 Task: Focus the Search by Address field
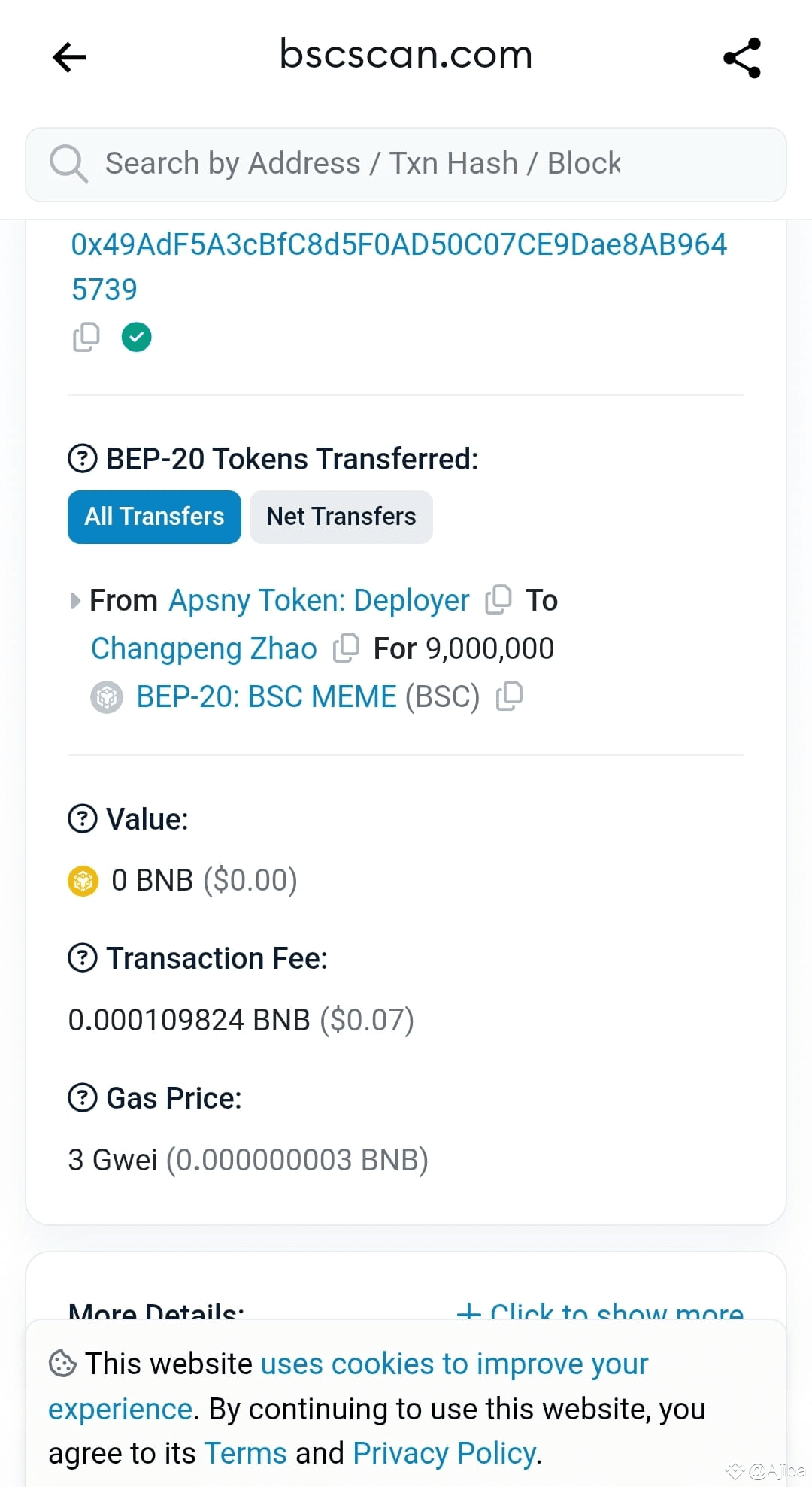tap(406, 164)
